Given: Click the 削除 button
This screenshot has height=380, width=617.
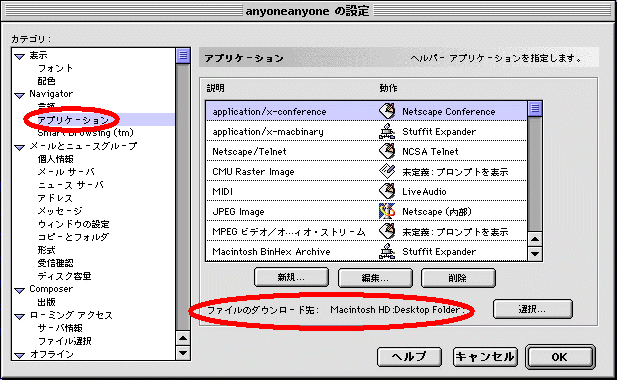Looking at the screenshot, I should pyautogui.click(x=458, y=278).
